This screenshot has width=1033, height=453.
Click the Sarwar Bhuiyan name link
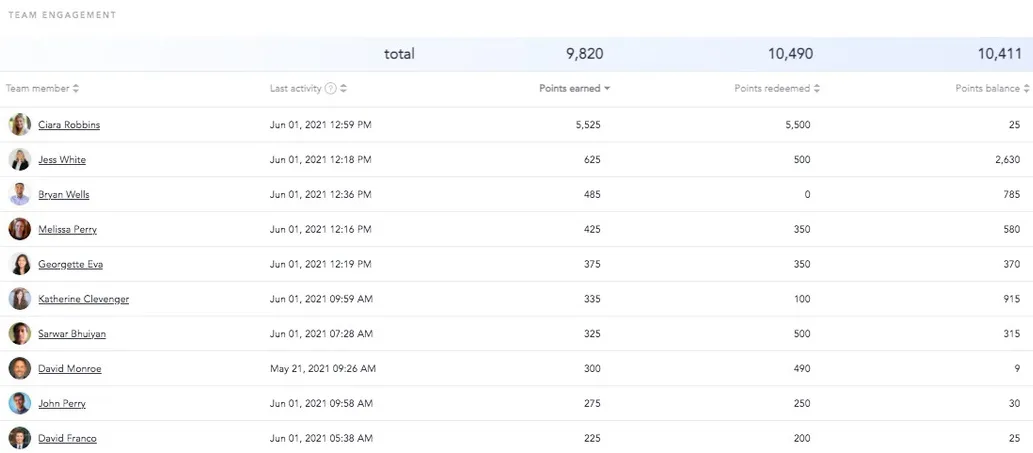coord(72,334)
